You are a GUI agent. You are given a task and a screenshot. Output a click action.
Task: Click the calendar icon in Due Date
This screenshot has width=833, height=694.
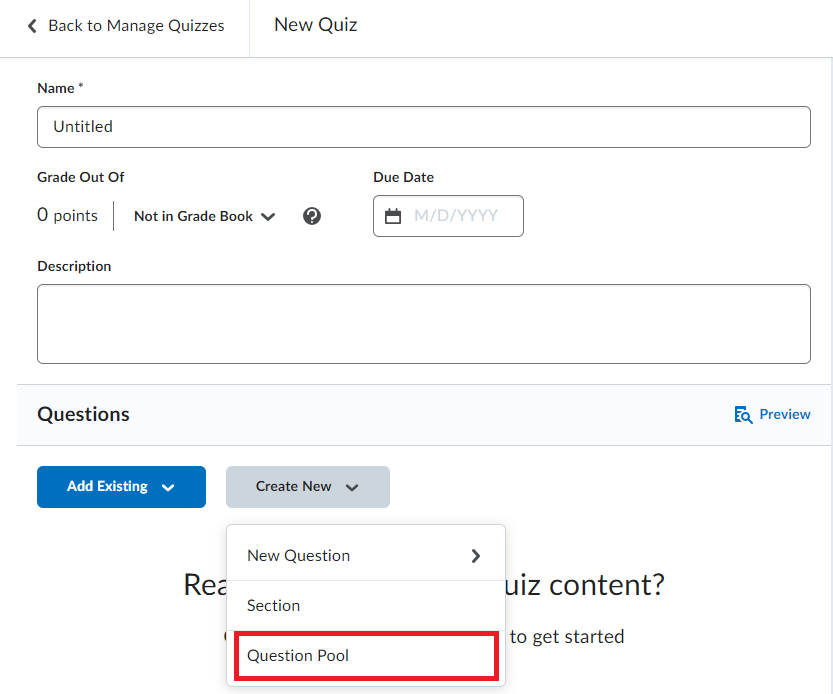[393, 216]
